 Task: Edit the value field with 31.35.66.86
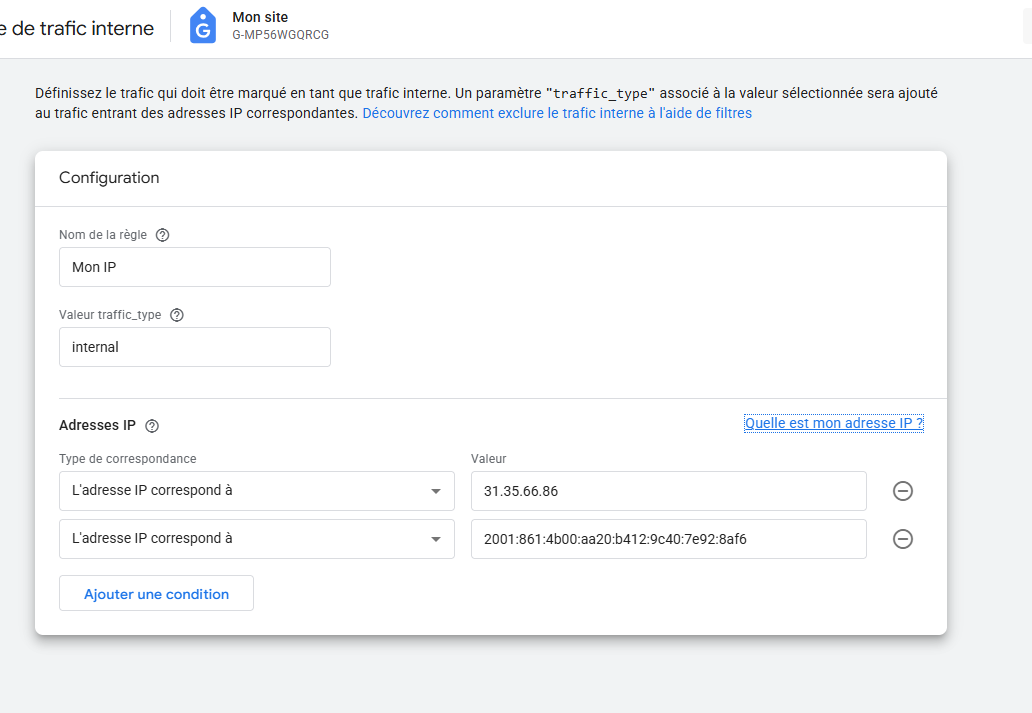668,491
